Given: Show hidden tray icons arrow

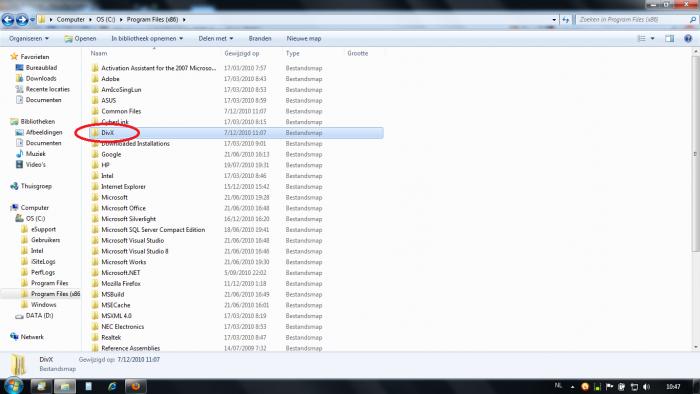Looking at the screenshot, I should pos(572,387).
